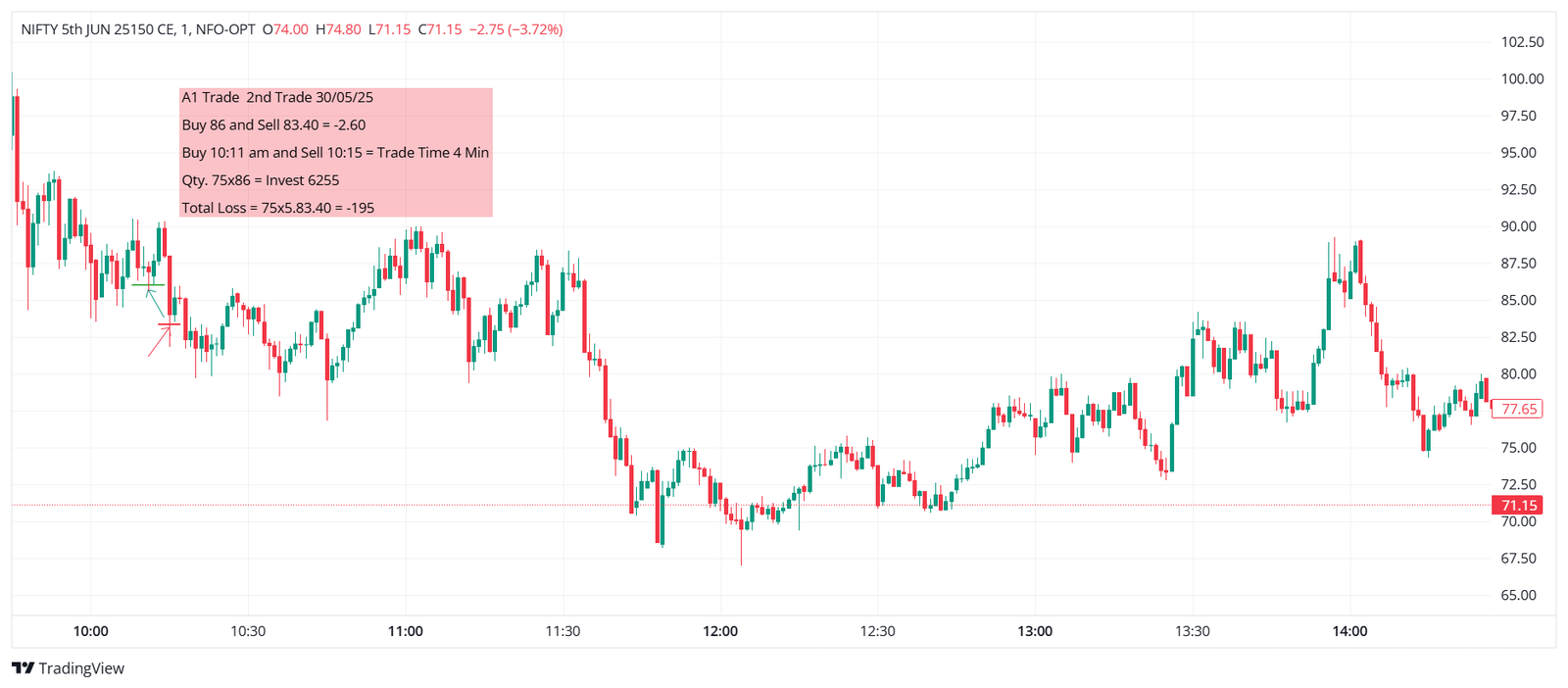Click the TradingView logo icon
The width and height of the screenshot is (1568, 688).
23,668
